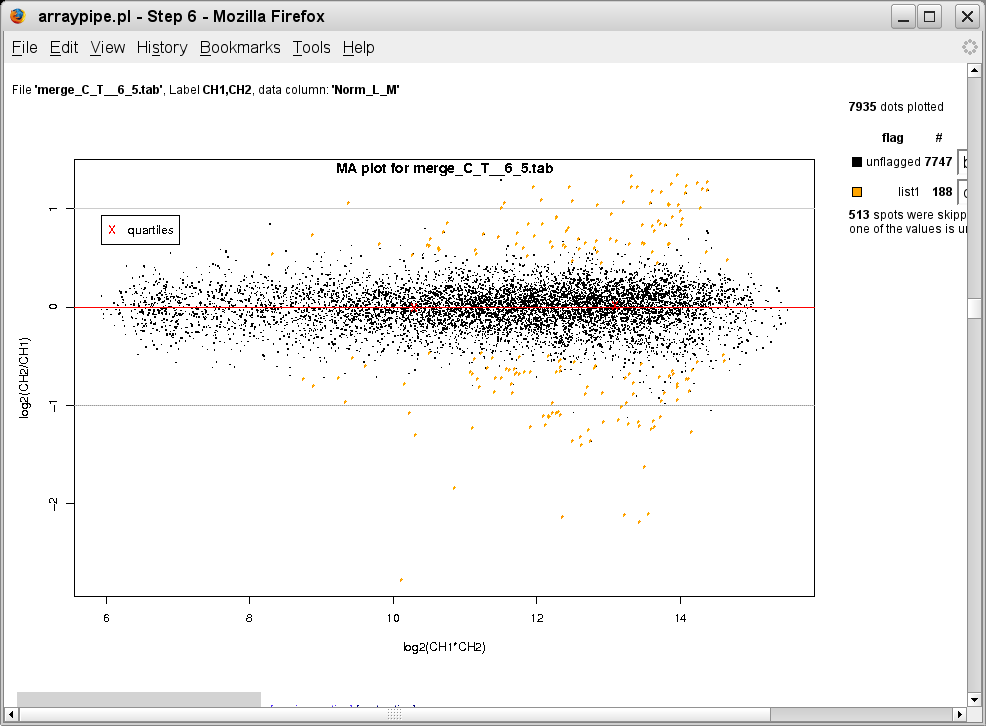This screenshot has height=726, width=986.
Task: Click the 'unflagged 7747' label
Action: (909, 162)
